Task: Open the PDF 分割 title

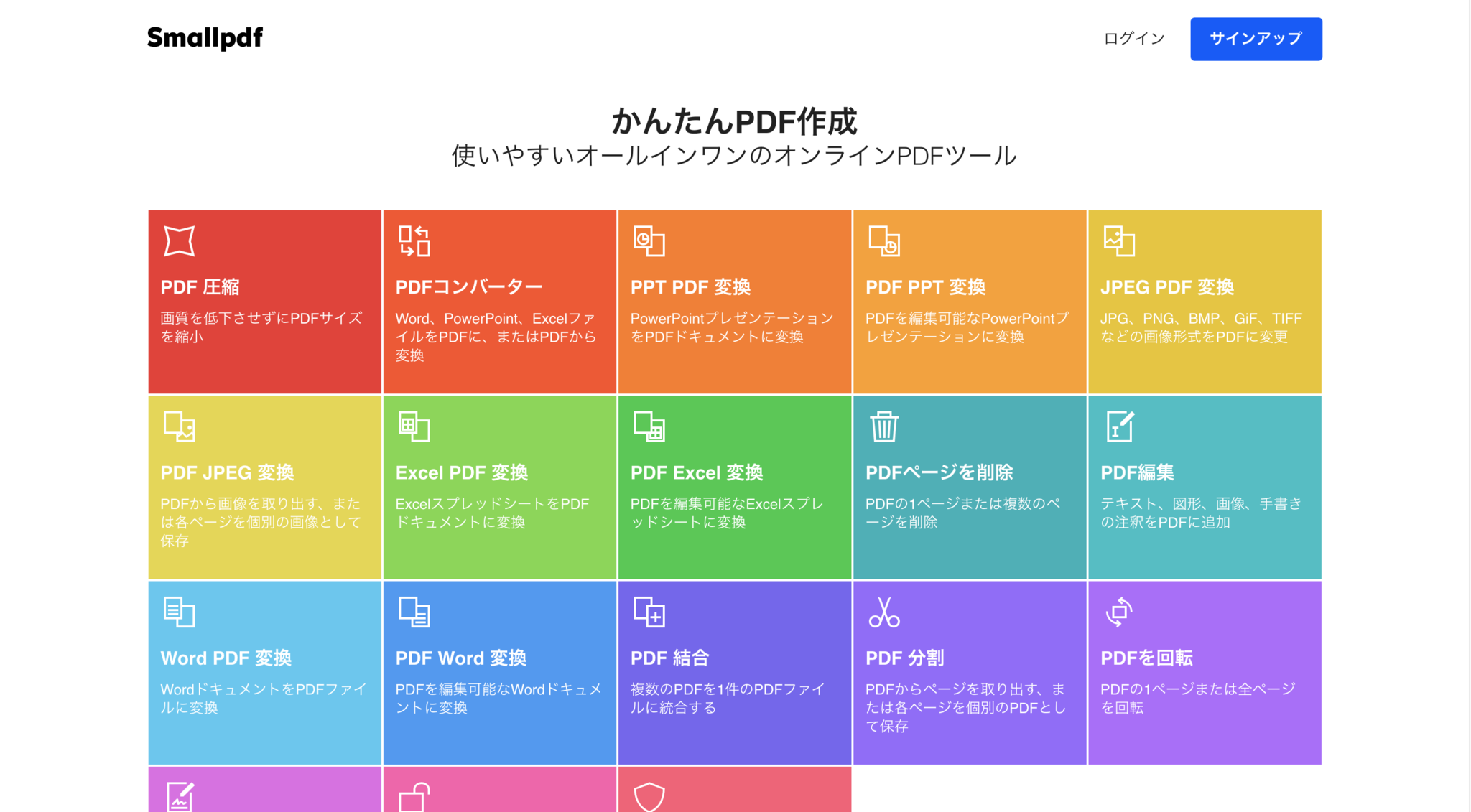Action: [904, 658]
